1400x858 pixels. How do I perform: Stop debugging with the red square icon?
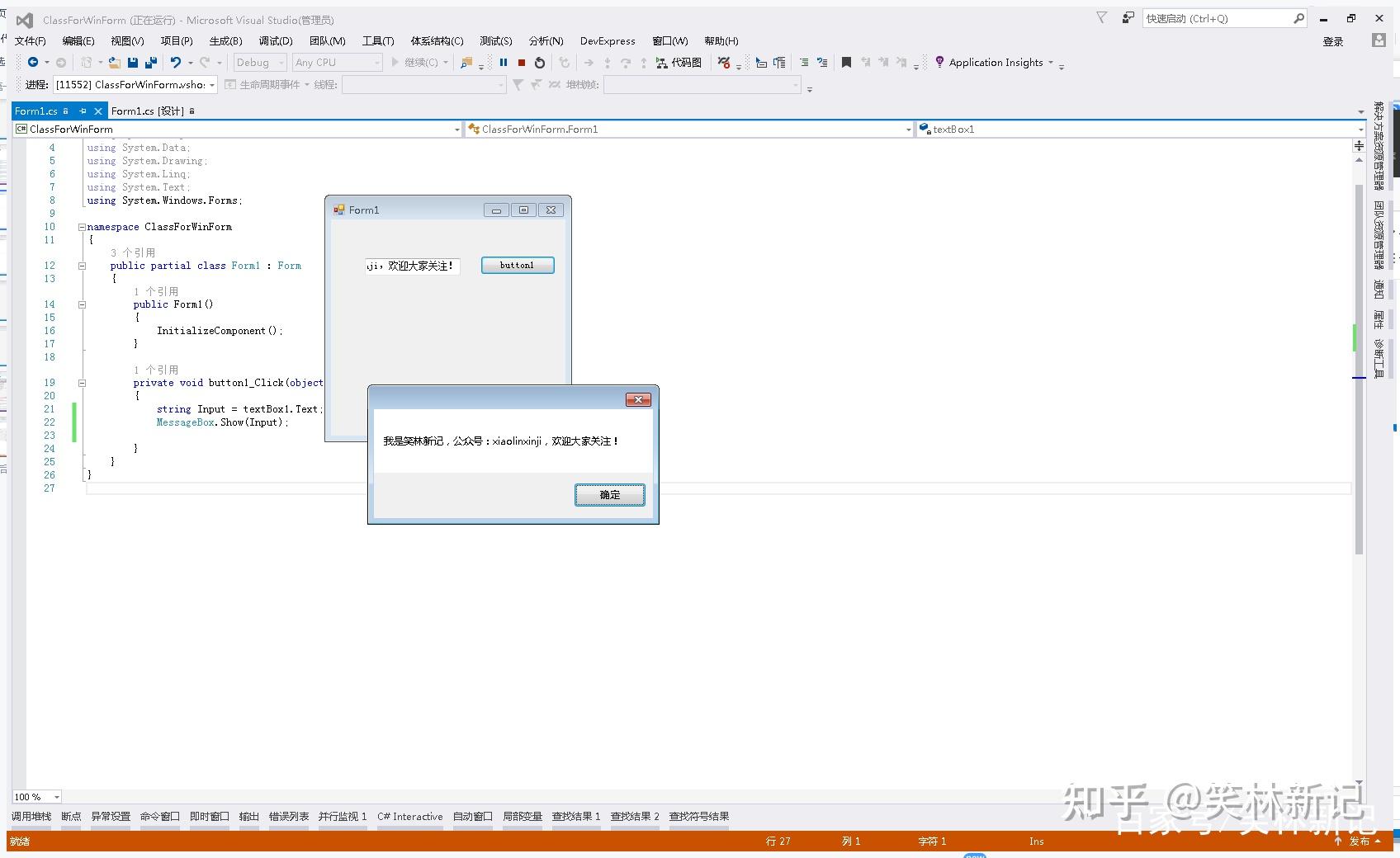coord(522,63)
